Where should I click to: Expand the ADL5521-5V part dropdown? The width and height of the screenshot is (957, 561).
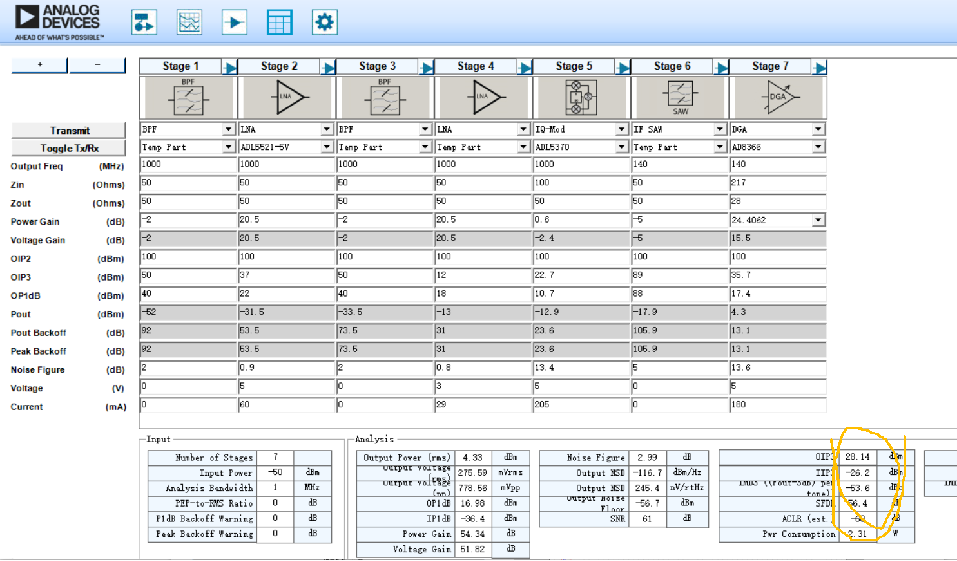click(x=327, y=147)
